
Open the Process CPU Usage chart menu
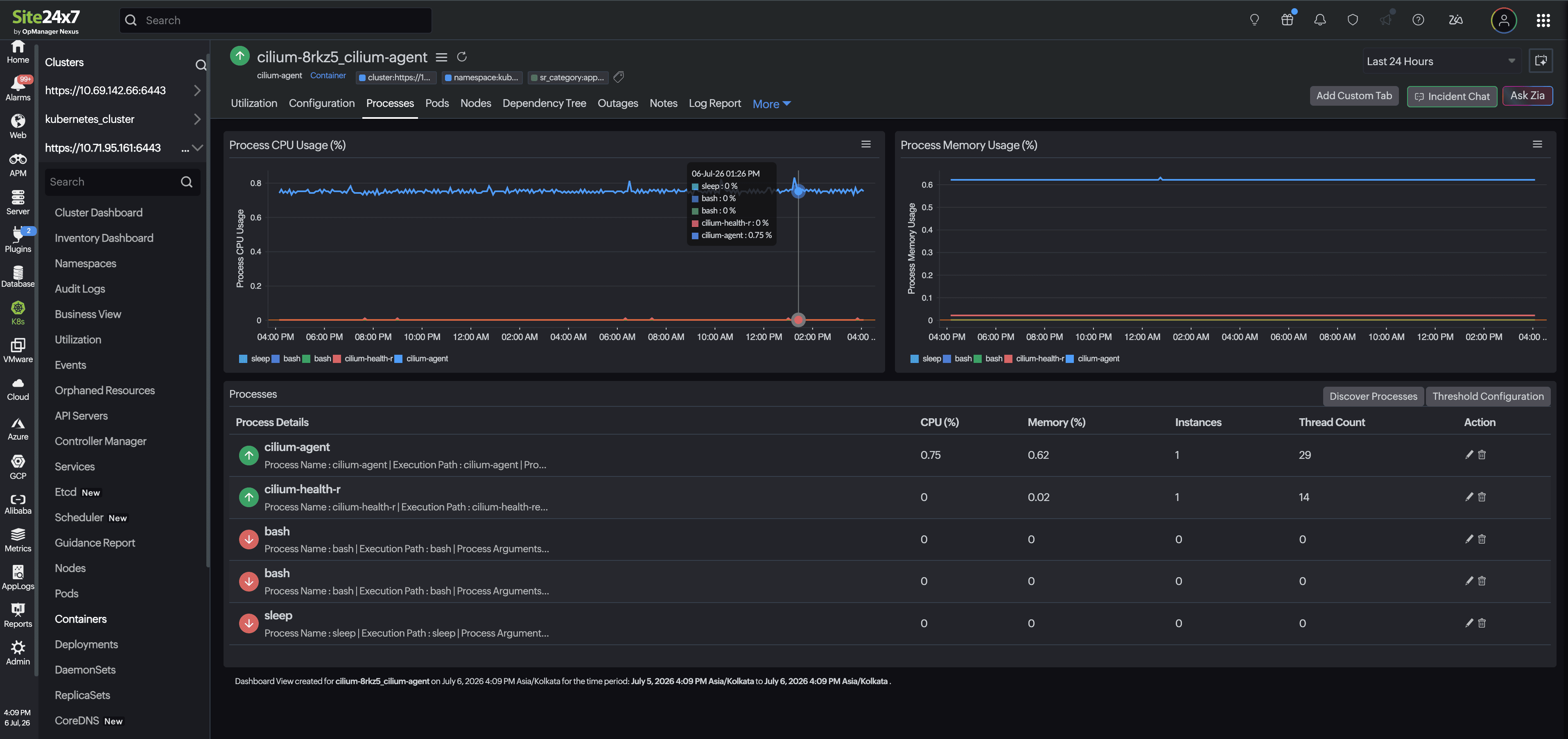pos(865,144)
